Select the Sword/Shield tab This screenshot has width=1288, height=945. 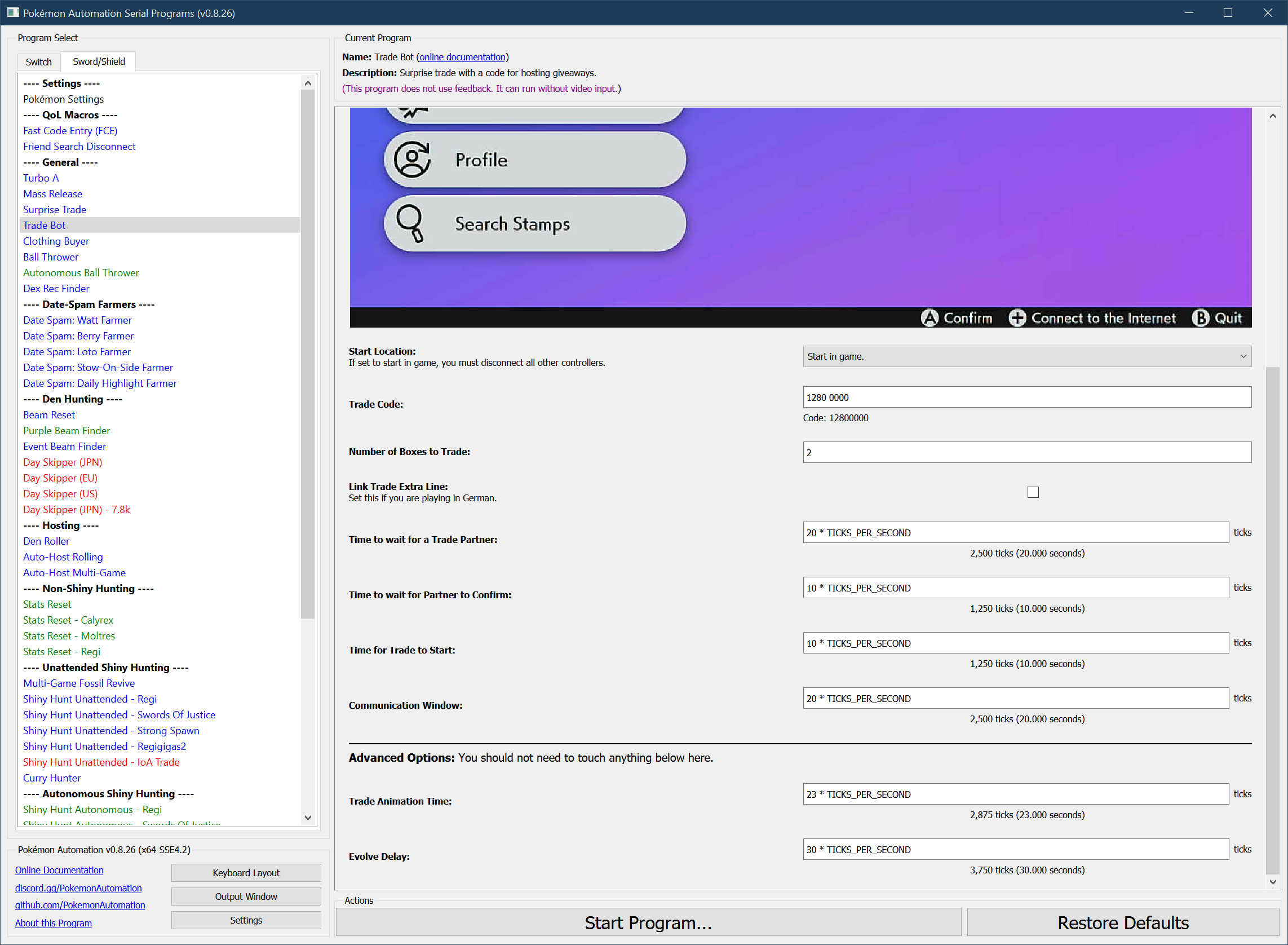click(99, 62)
